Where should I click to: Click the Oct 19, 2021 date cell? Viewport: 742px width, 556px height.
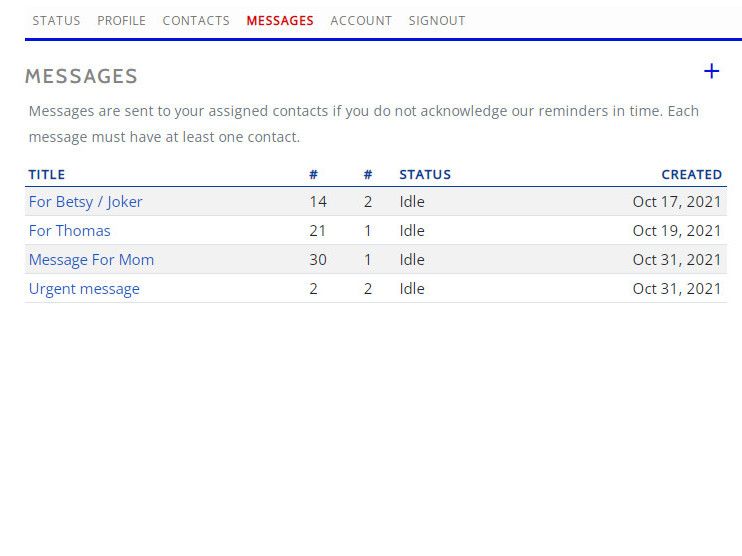click(677, 231)
